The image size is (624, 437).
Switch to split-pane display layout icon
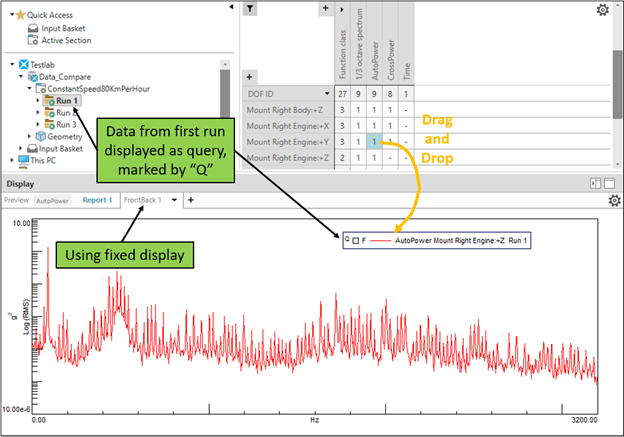[x=595, y=184]
